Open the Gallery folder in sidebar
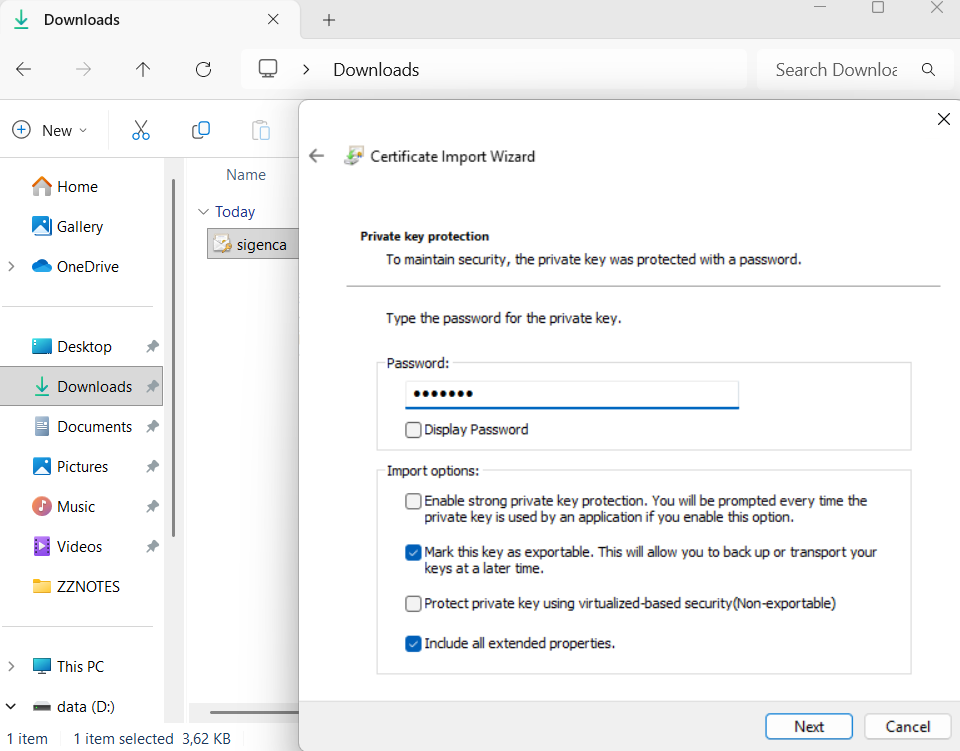Screen dimensions: 960x751 coord(79,227)
